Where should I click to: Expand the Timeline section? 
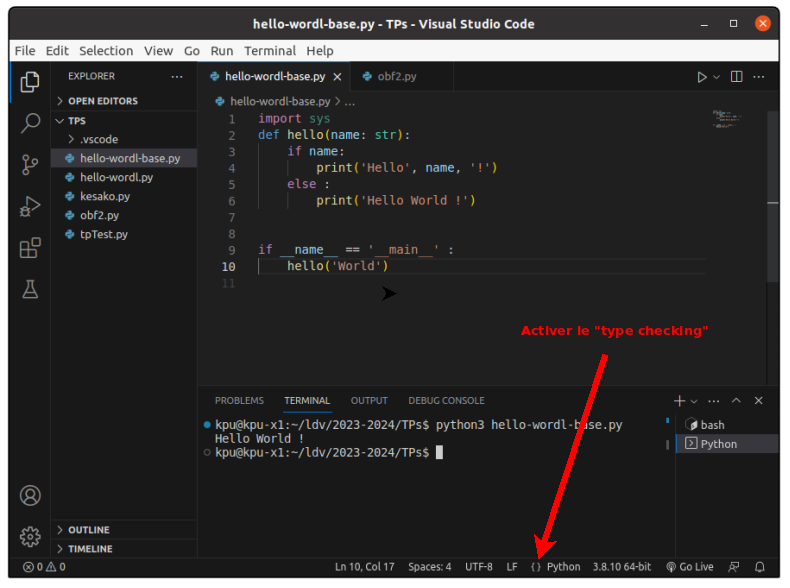click(x=124, y=549)
